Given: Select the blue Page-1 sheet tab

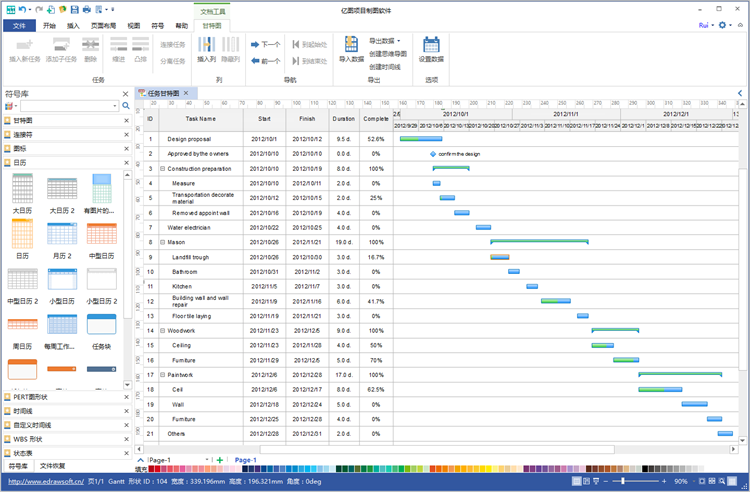Looking at the screenshot, I should coord(245,460).
